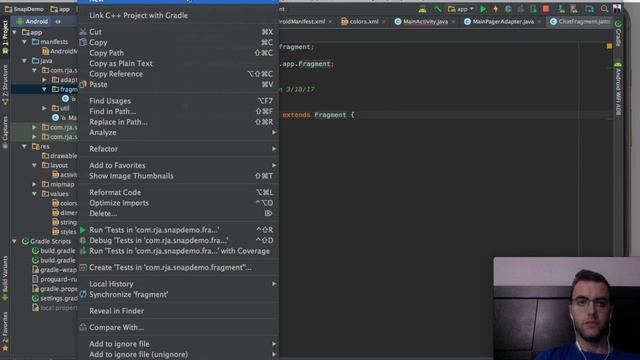The height and width of the screenshot is (360, 640).
Task: Open the Refactor submenu
Action: click(177, 149)
